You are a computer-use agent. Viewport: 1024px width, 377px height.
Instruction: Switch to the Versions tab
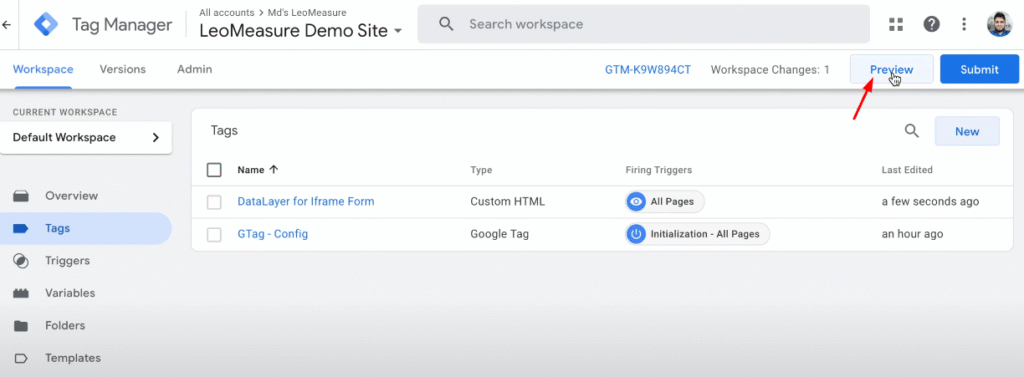pyautogui.click(x=123, y=69)
